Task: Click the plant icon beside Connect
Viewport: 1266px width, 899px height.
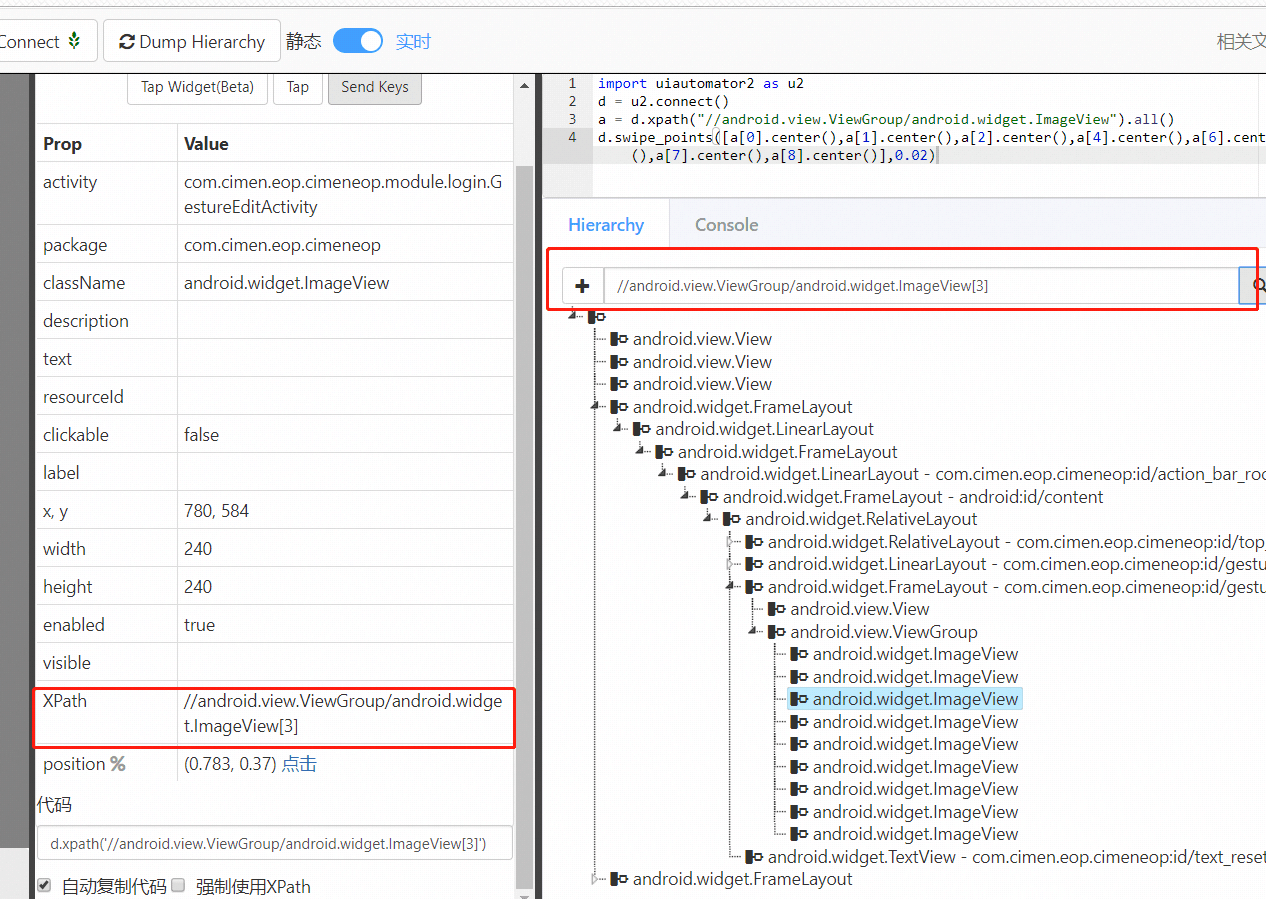Action: click(x=73, y=41)
